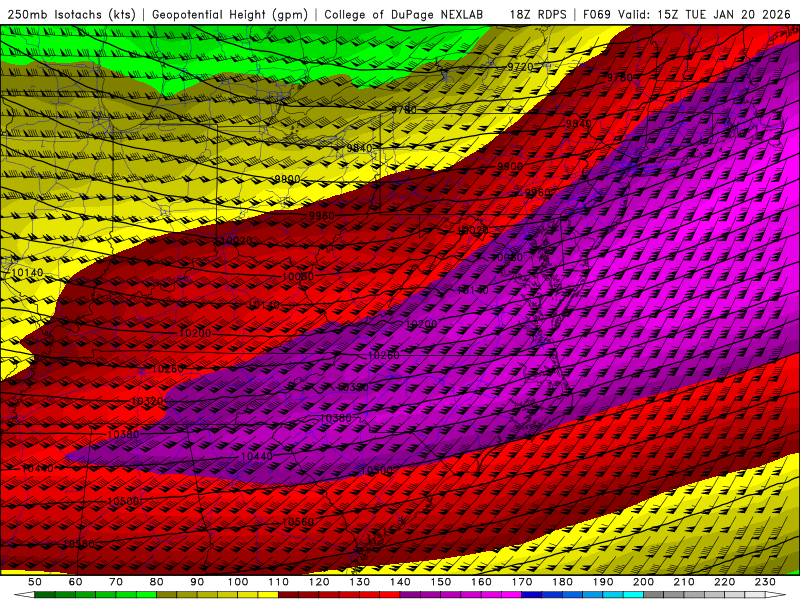Select the 120 value on the color scale
Screen dimensions: 800x600
(x=319, y=582)
